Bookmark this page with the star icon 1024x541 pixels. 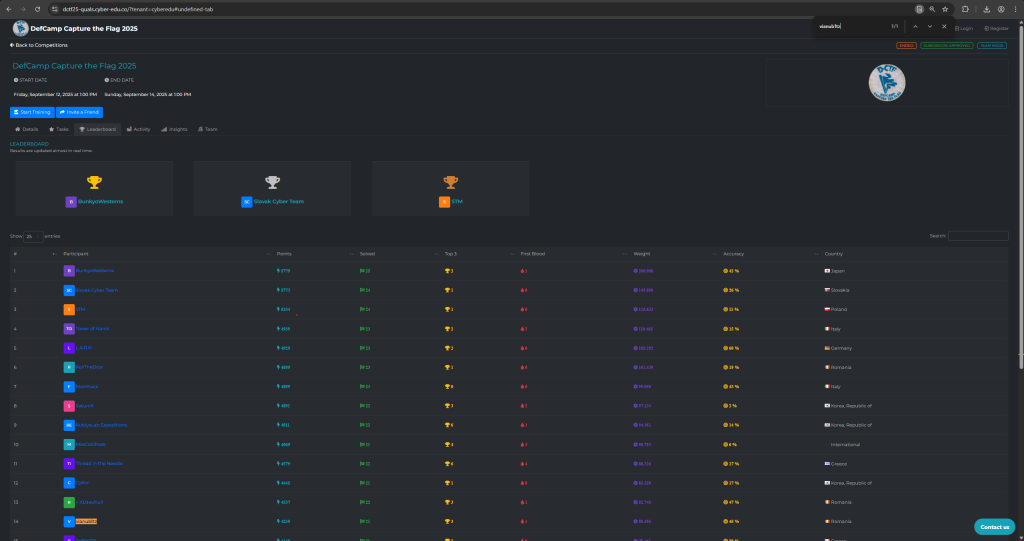point(945,9)
